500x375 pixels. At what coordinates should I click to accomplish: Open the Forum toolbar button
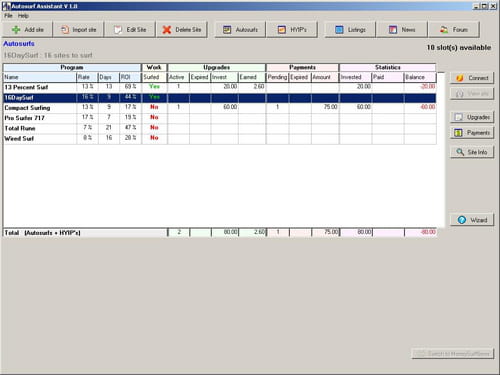(454, 30)
